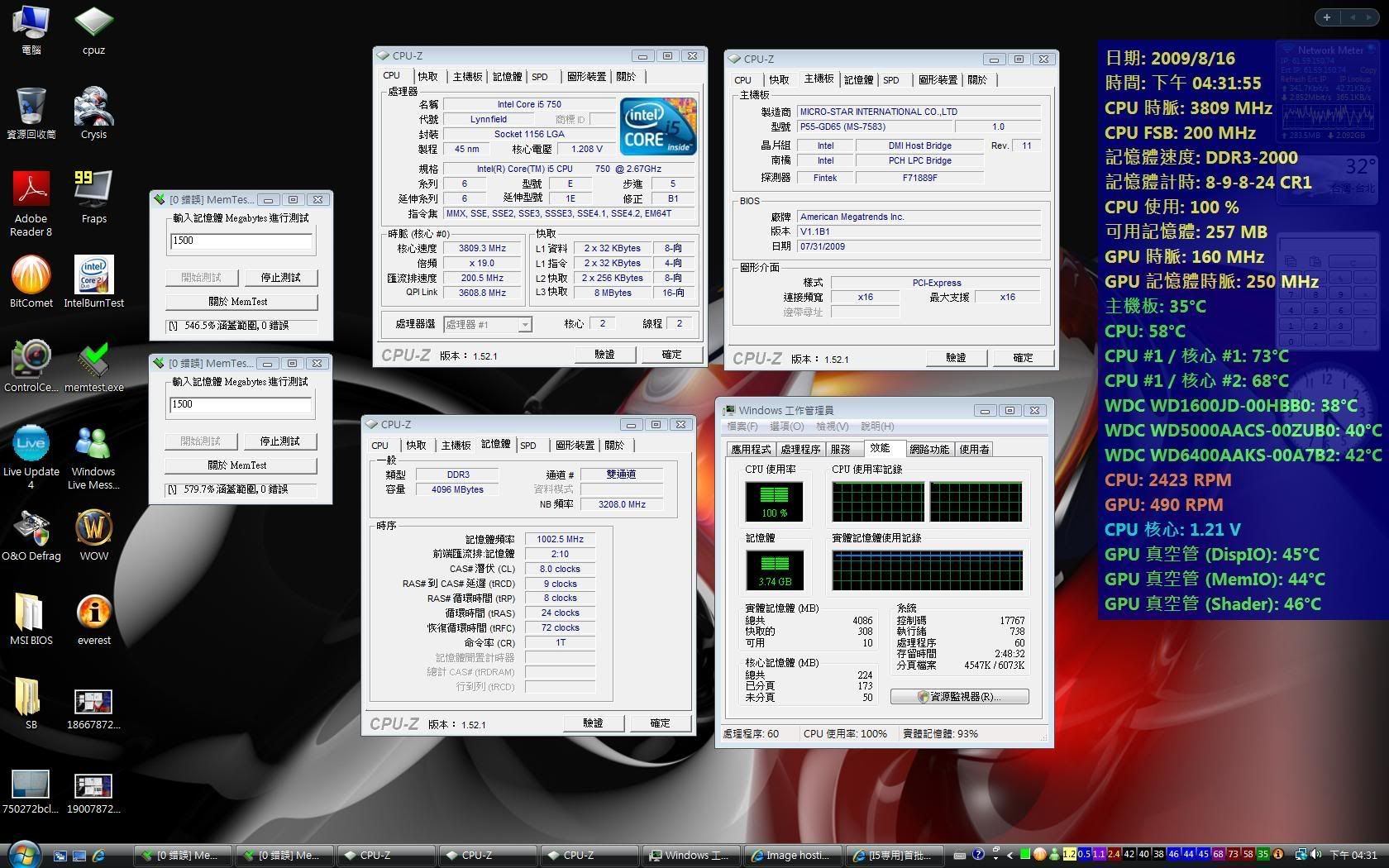The width and height of the screenshot is (1389, 868).
Task: Launch Adobe Reader 8 from desktop
Action: coord(31,204)
